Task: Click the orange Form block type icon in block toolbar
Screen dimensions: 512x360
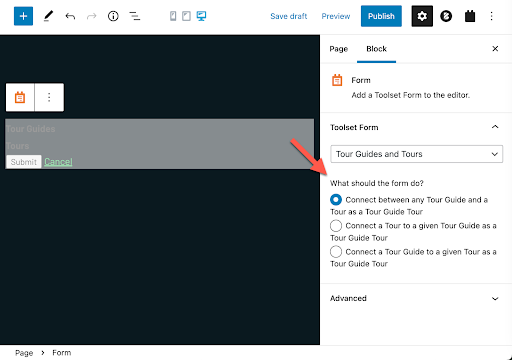Action: [20, 97]
